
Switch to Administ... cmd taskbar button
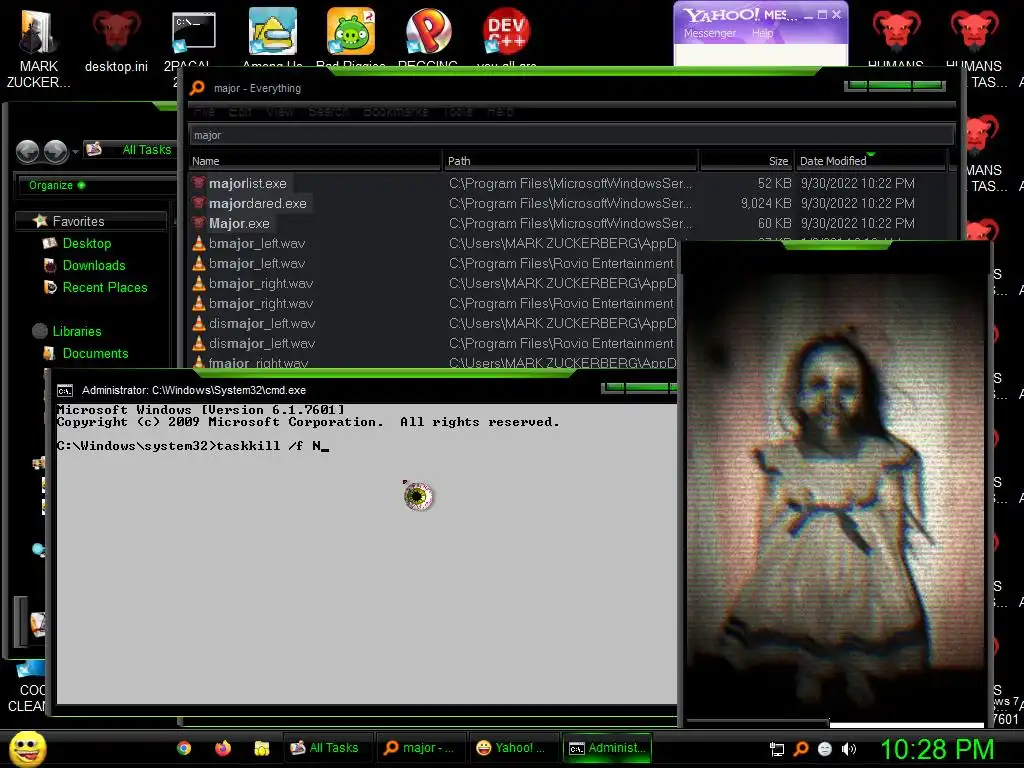[607, 748]
